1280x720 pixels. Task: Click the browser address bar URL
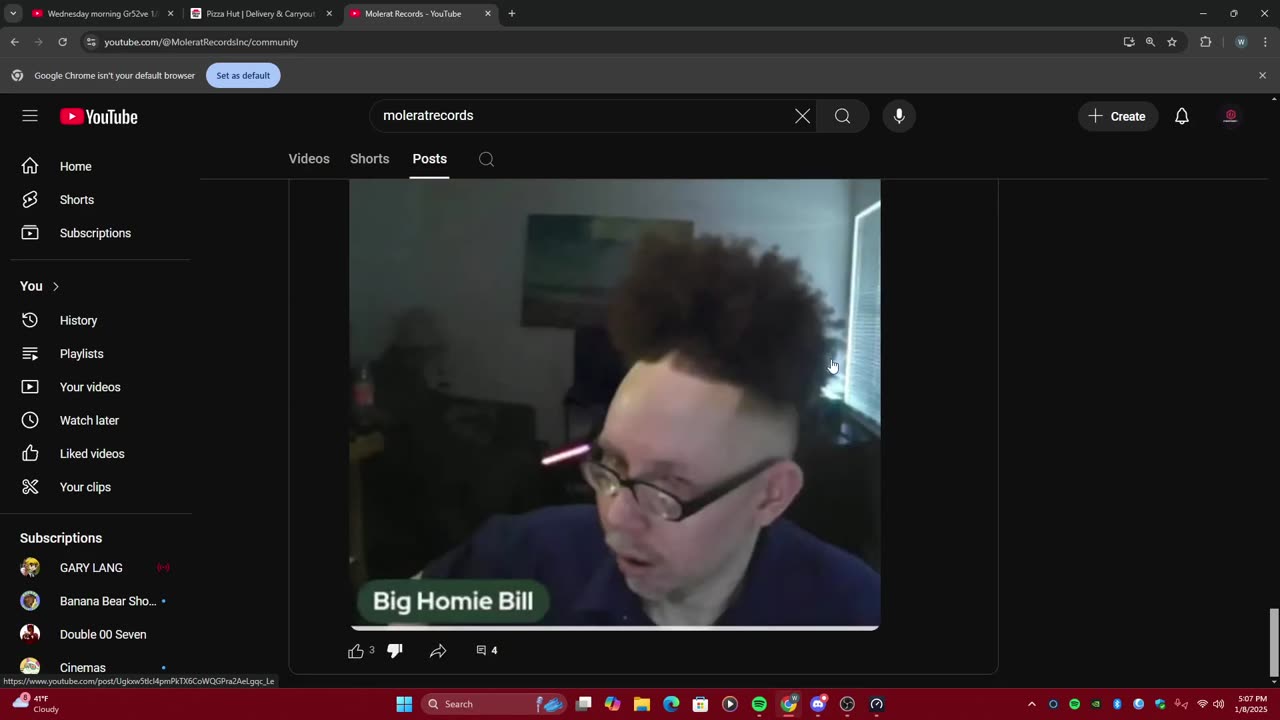201,42
